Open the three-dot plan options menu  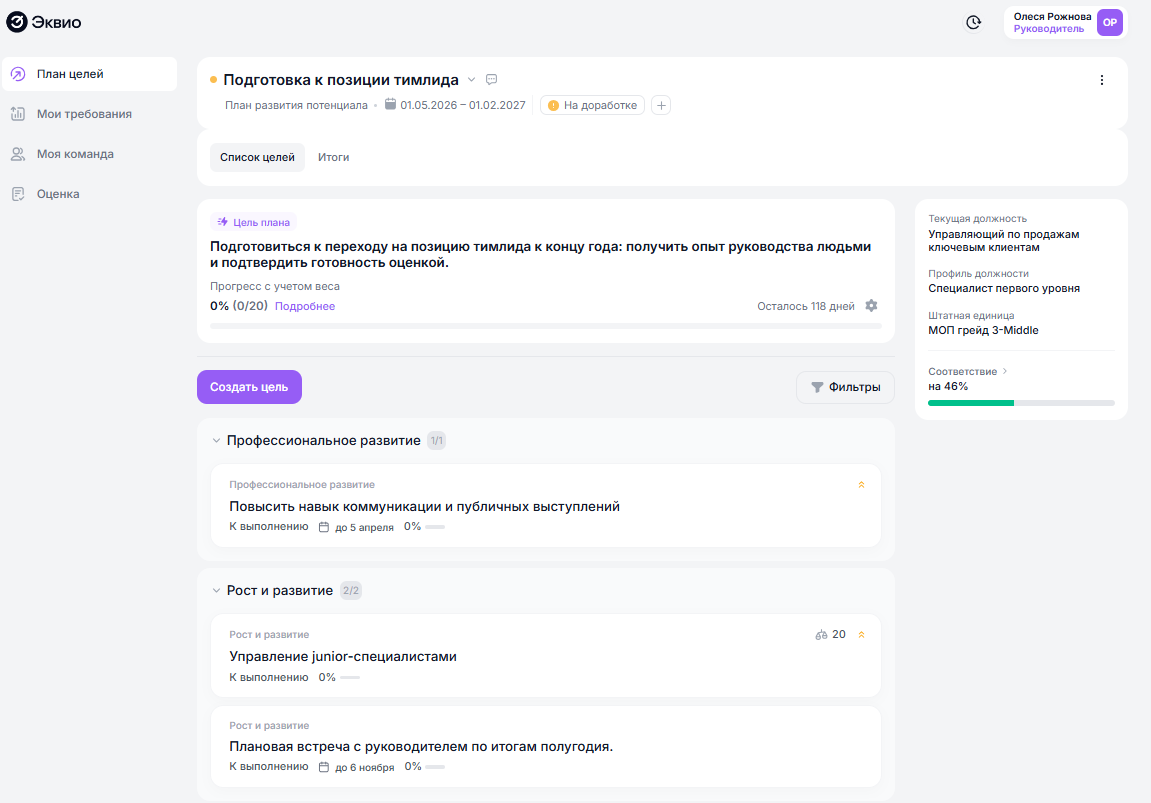click(1102, 80)
